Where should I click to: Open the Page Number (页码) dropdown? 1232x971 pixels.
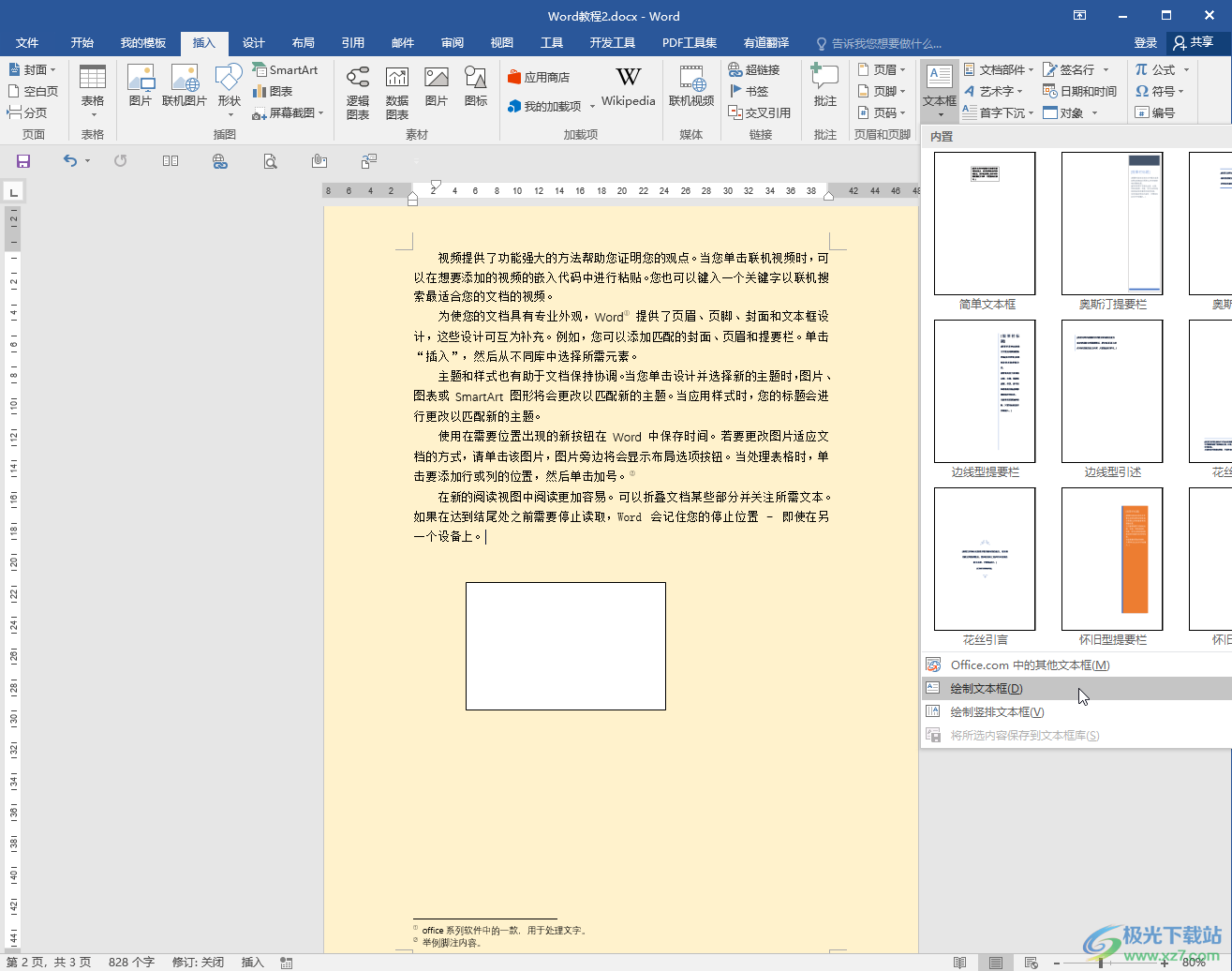pyautogui.click(x=882, y=112)
